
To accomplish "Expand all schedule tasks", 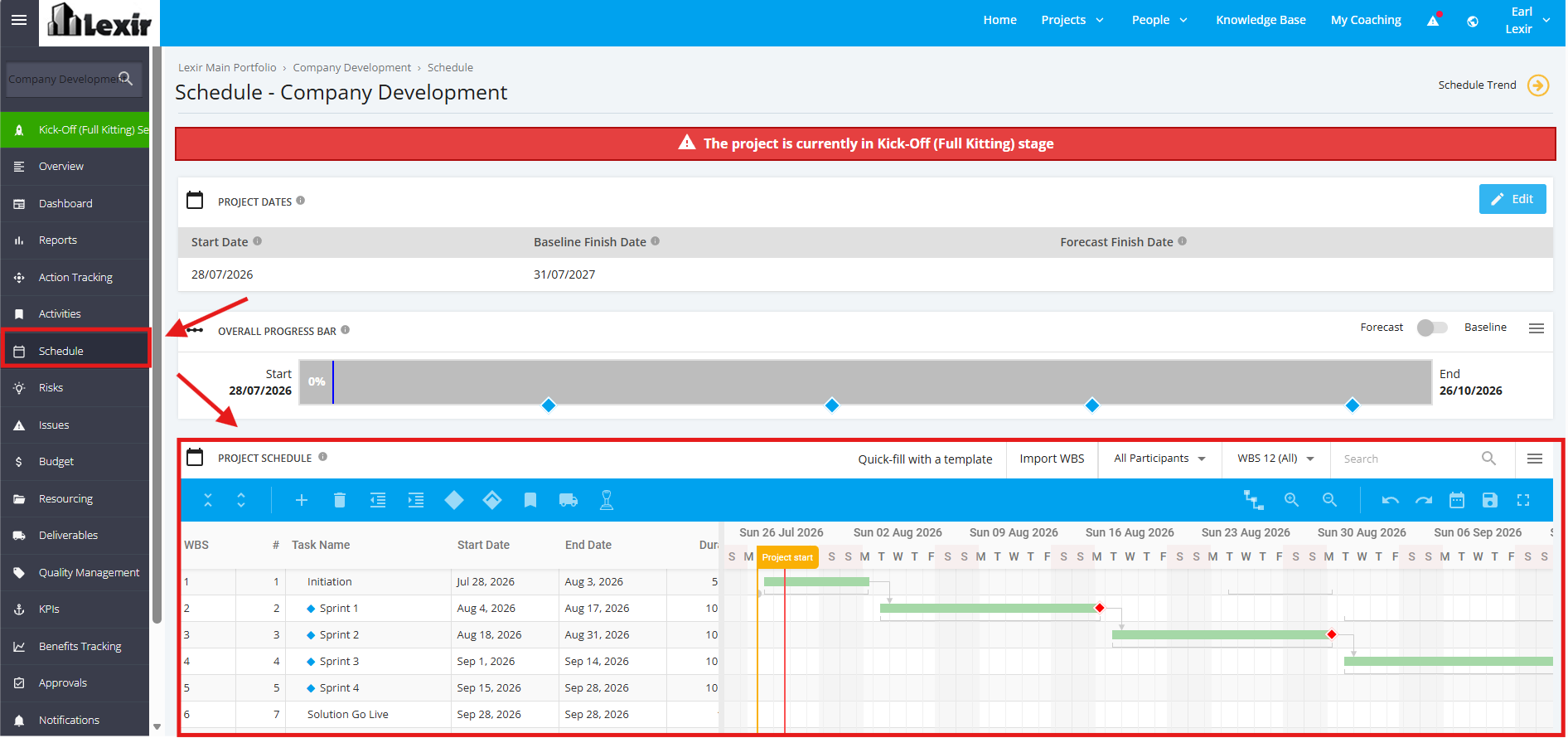I will pyautogui.click(x=241, y=500).
